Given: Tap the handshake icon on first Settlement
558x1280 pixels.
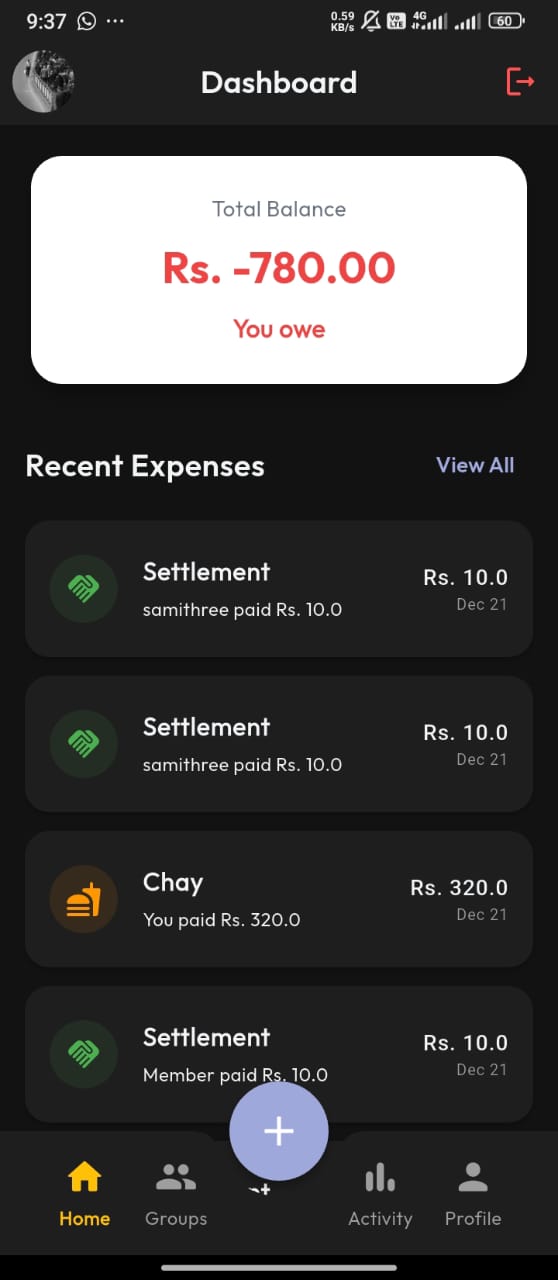Looking at the screenshot, I should tap(84, 589).
